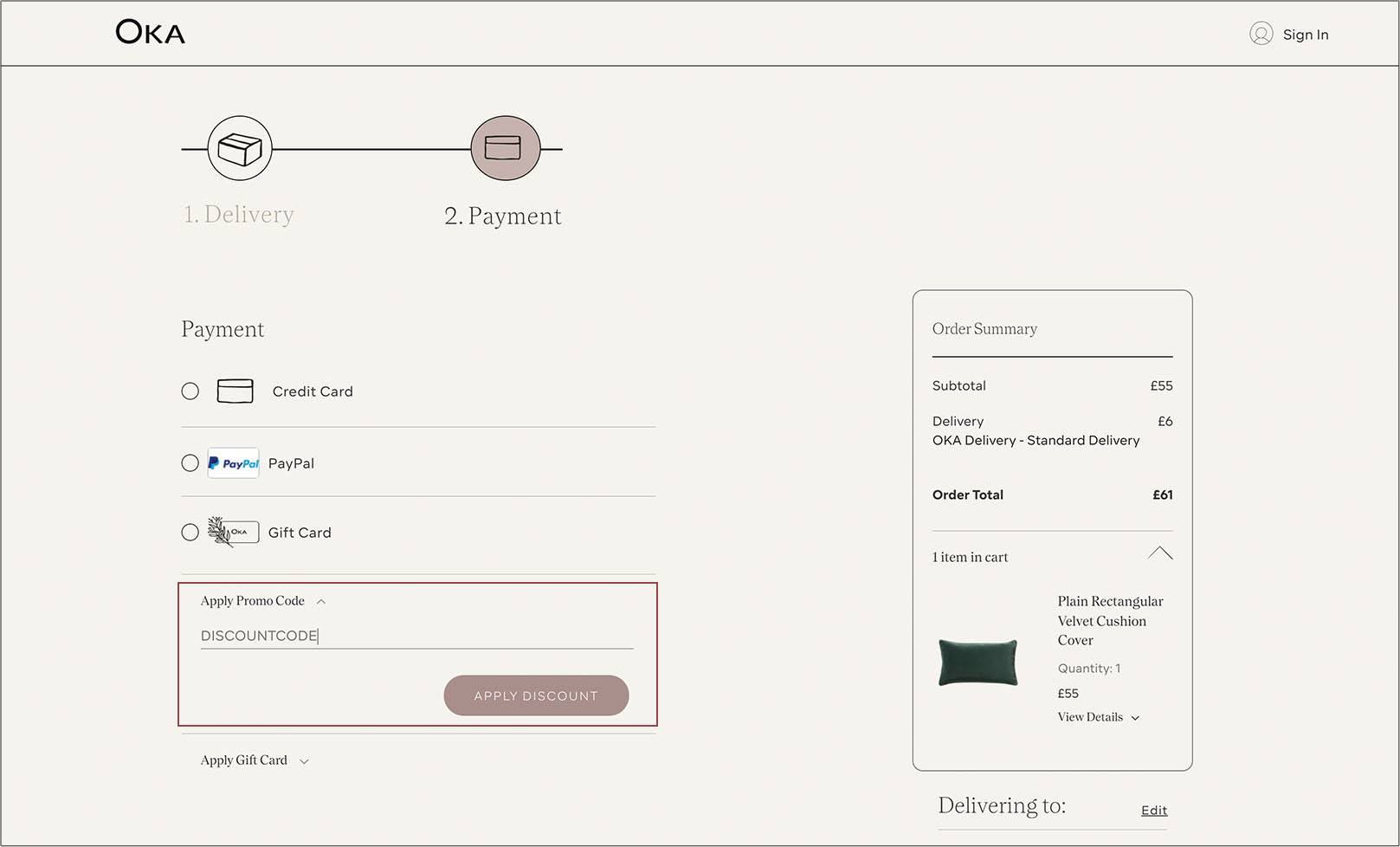Viewport: 1400px width, 847px height.
Task: Expand View Details for the cushion
Action: [x=1098, y=717]
